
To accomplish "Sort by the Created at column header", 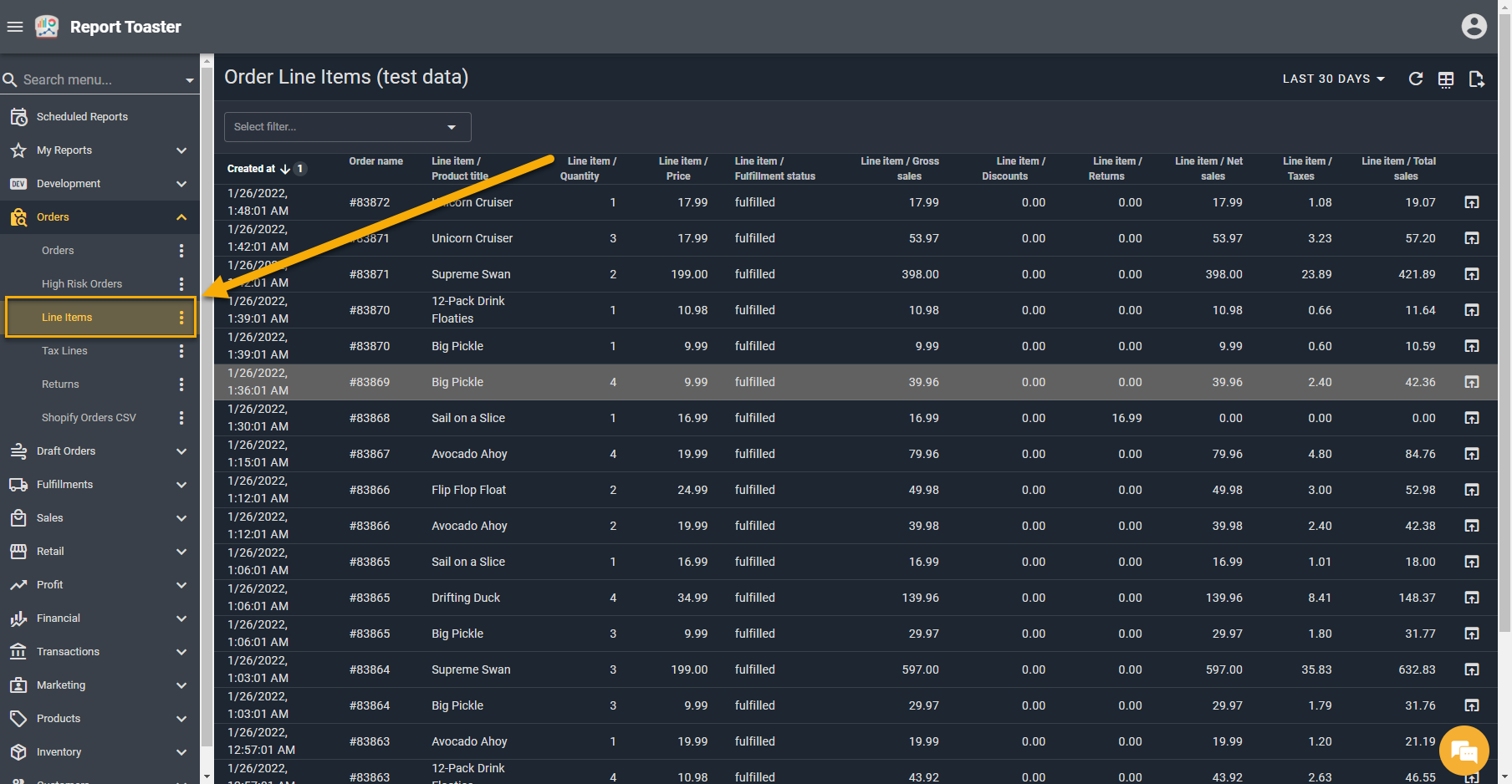I will coord(251,169).
